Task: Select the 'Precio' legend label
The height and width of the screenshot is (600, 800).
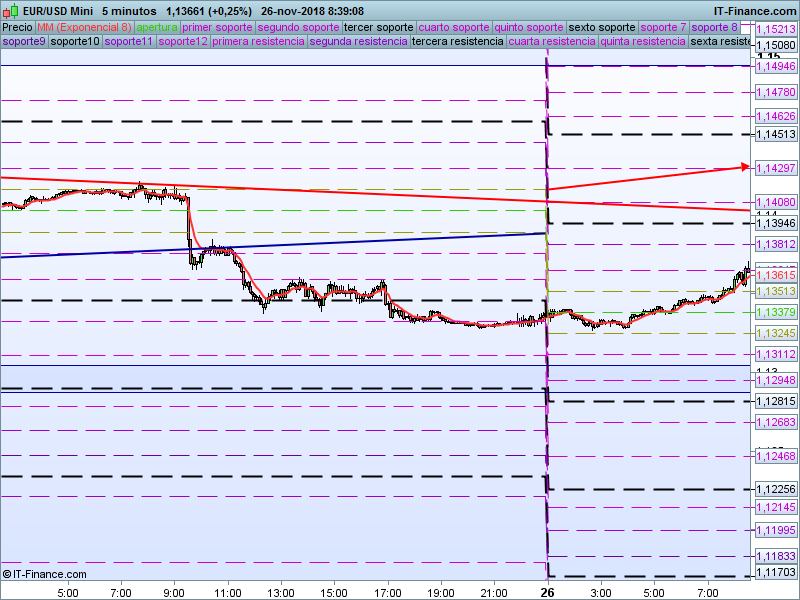Action: (17, 27)
